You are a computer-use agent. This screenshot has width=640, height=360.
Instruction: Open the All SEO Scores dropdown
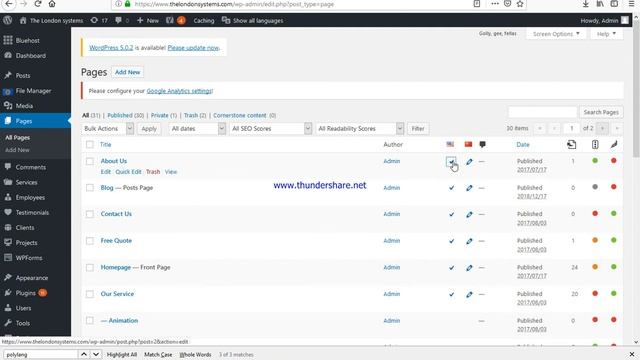pyautogui.click(x=270, y=129)
